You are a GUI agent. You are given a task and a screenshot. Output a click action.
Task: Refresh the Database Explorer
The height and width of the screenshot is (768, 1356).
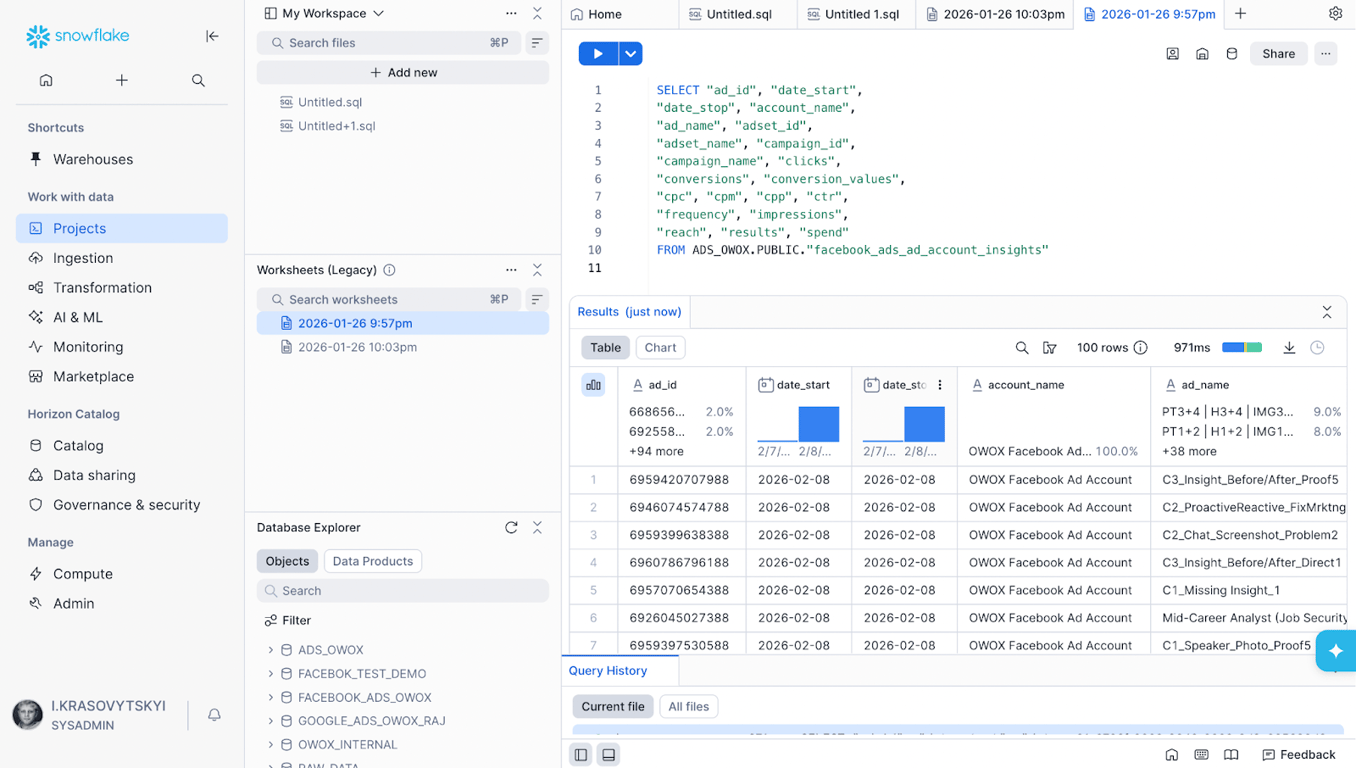pyautogui.click(x=511, y=527)
